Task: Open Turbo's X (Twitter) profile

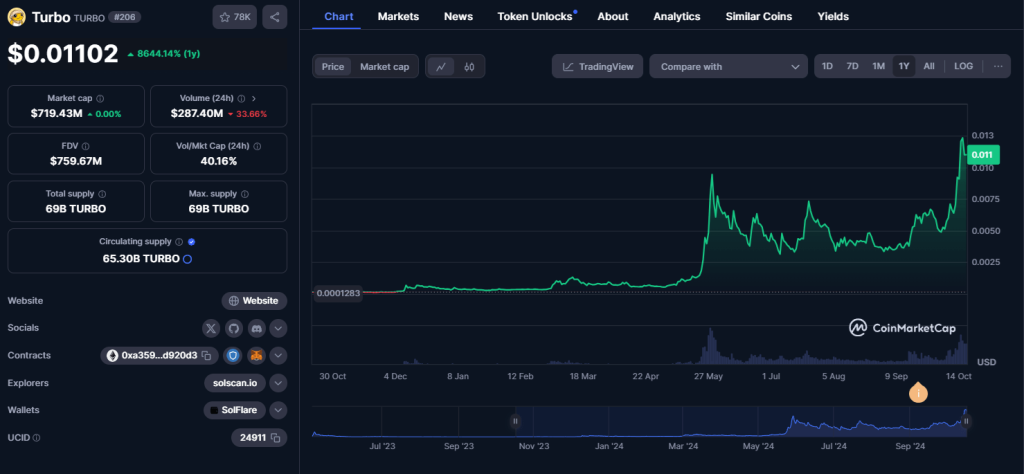Action: [x=211, y=328]
